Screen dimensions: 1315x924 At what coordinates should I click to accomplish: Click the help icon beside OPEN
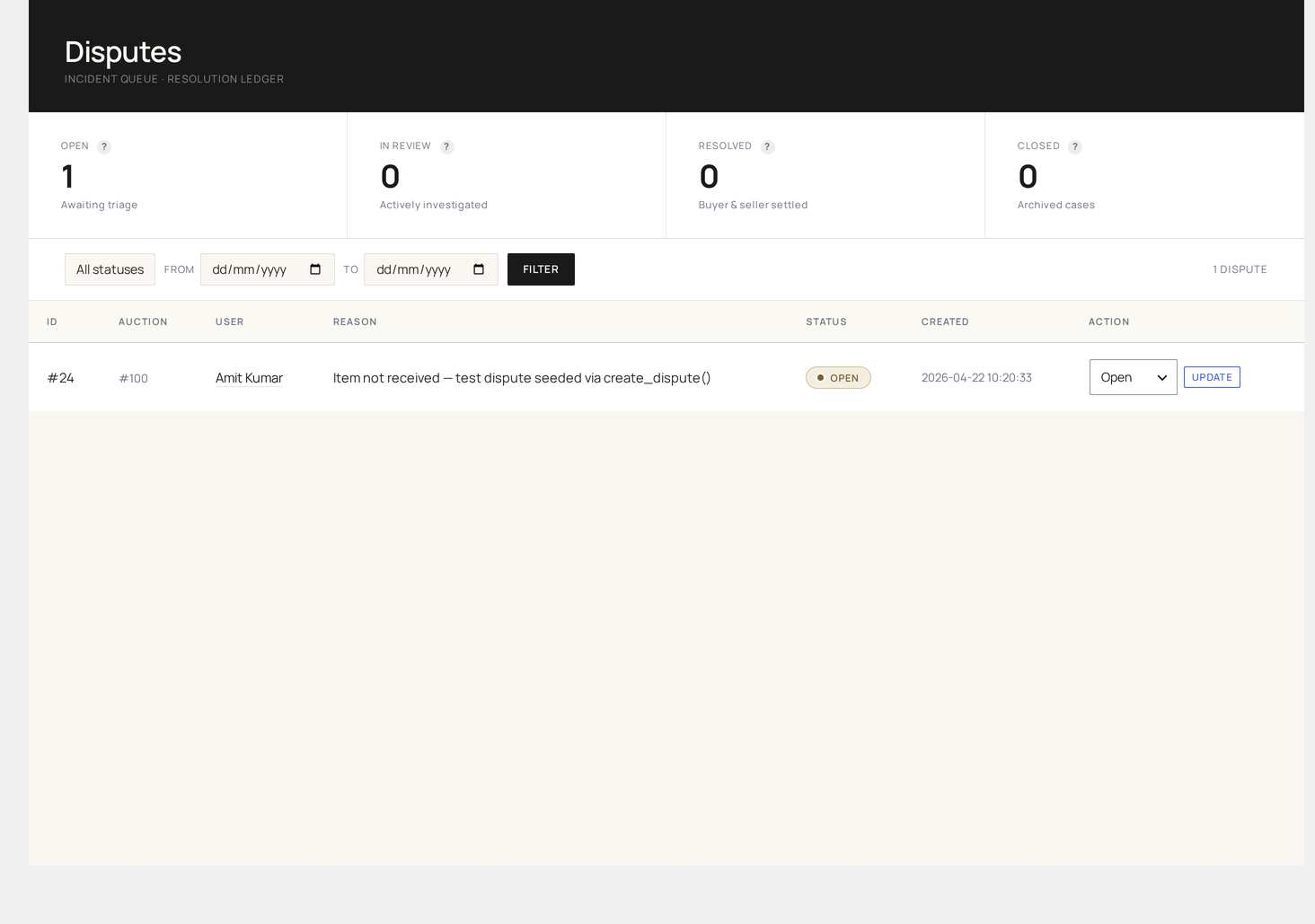(x=104, y=146)
